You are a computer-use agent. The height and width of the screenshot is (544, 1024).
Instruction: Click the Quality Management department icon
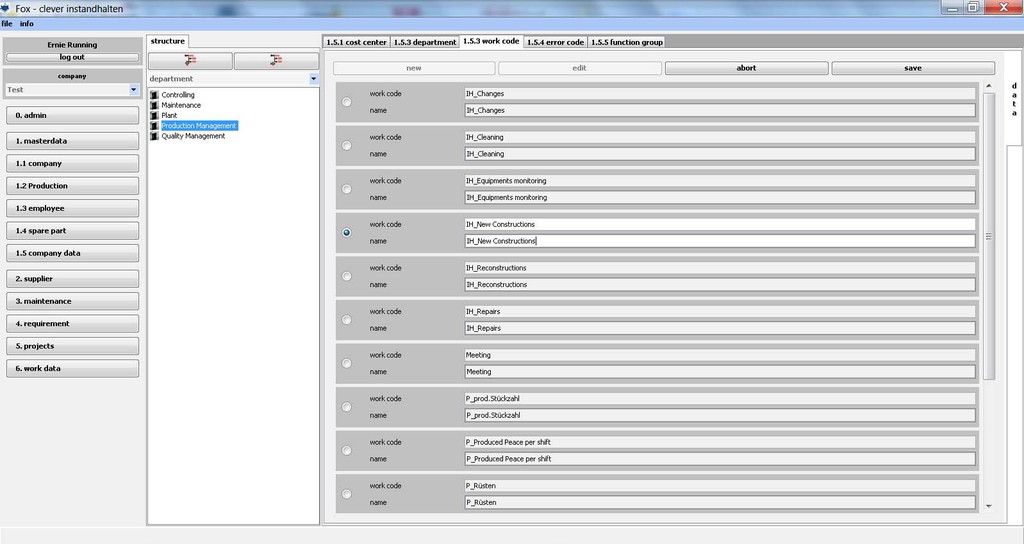[x=154, y=136]
